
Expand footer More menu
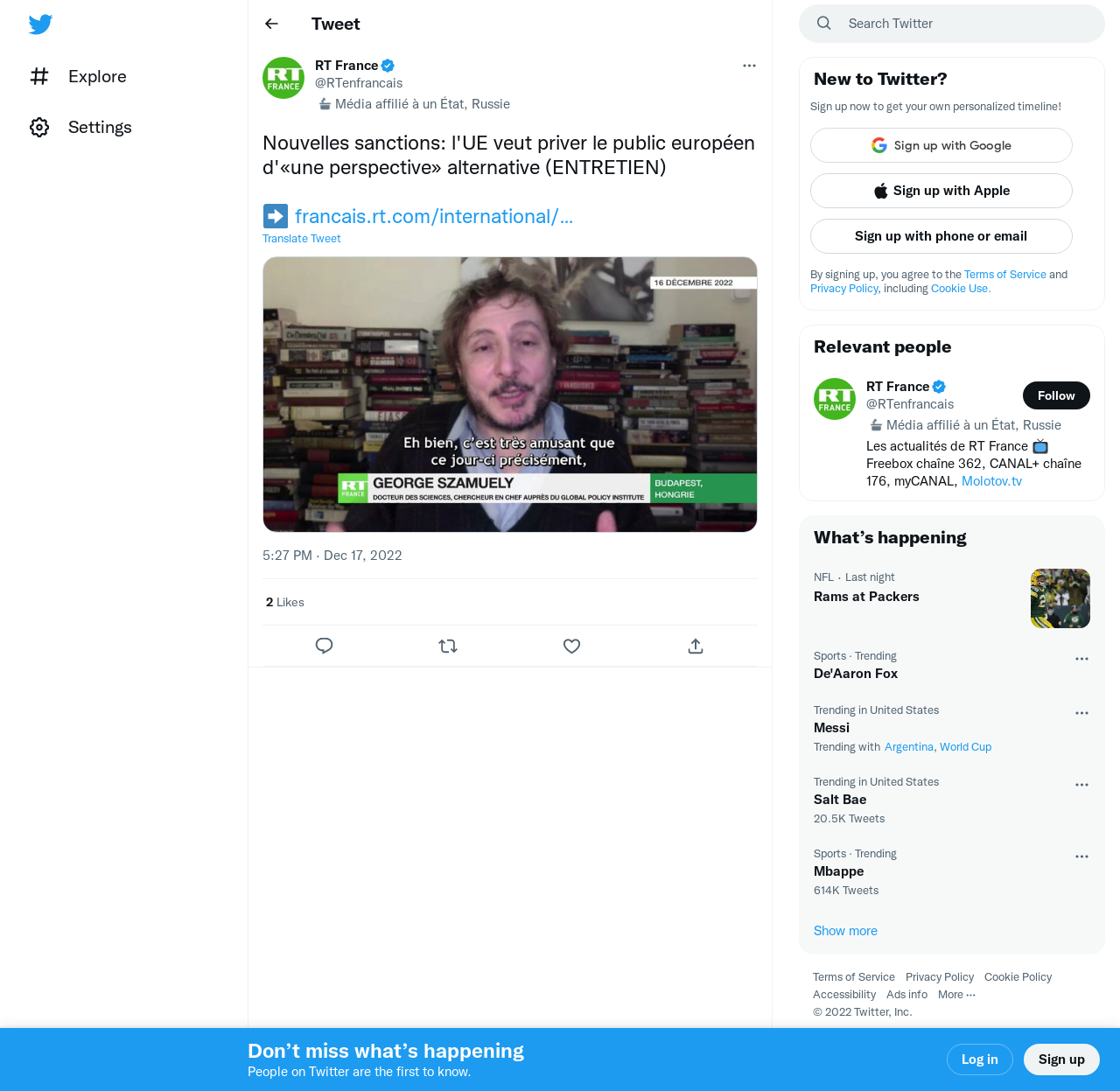pyautogui.click(x=956, y=995)
